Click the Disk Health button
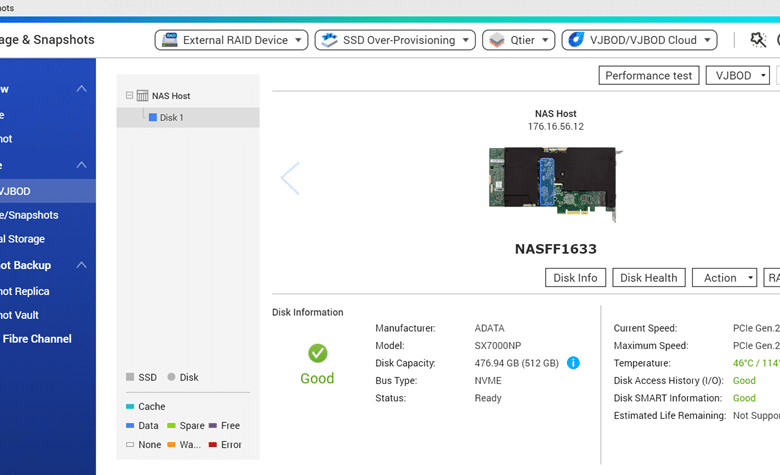The image size is (780, 475). [x=649, y=278]
